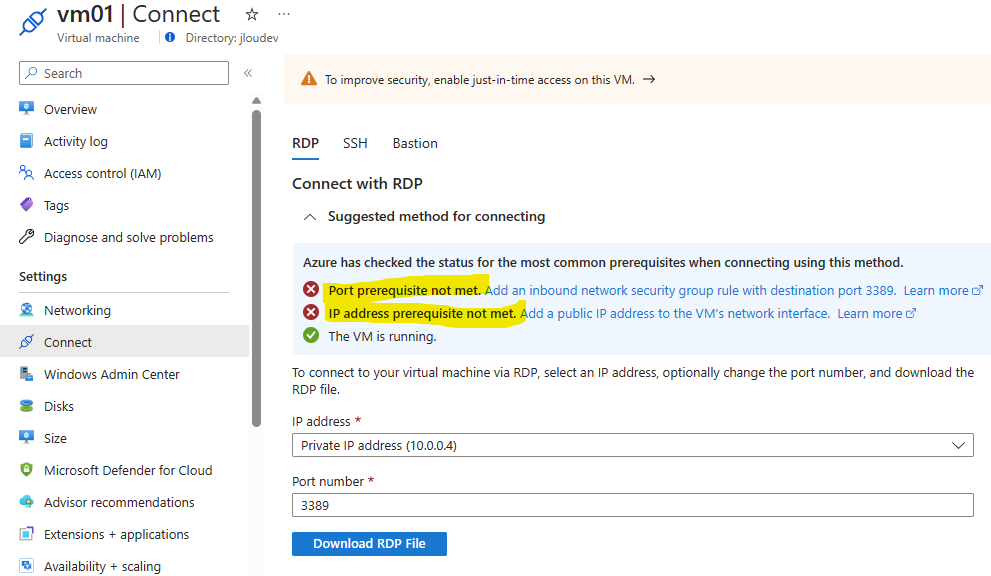991x576 pixels.
Task: Click the purple Tags icon
Action: [x=27, y=204]
